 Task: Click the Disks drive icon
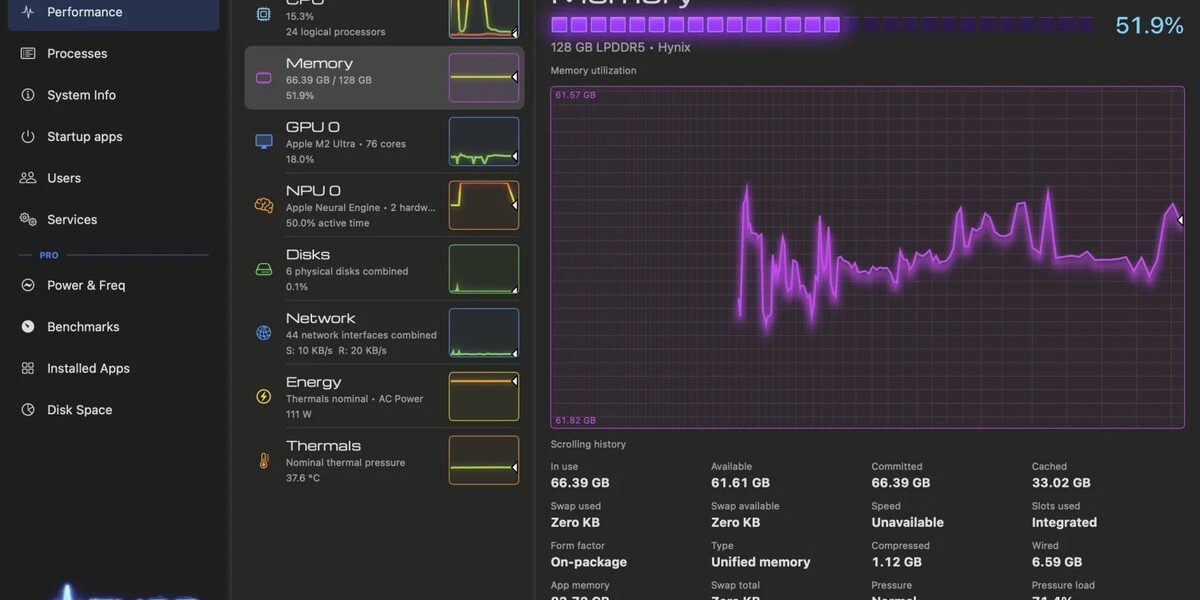264,270
